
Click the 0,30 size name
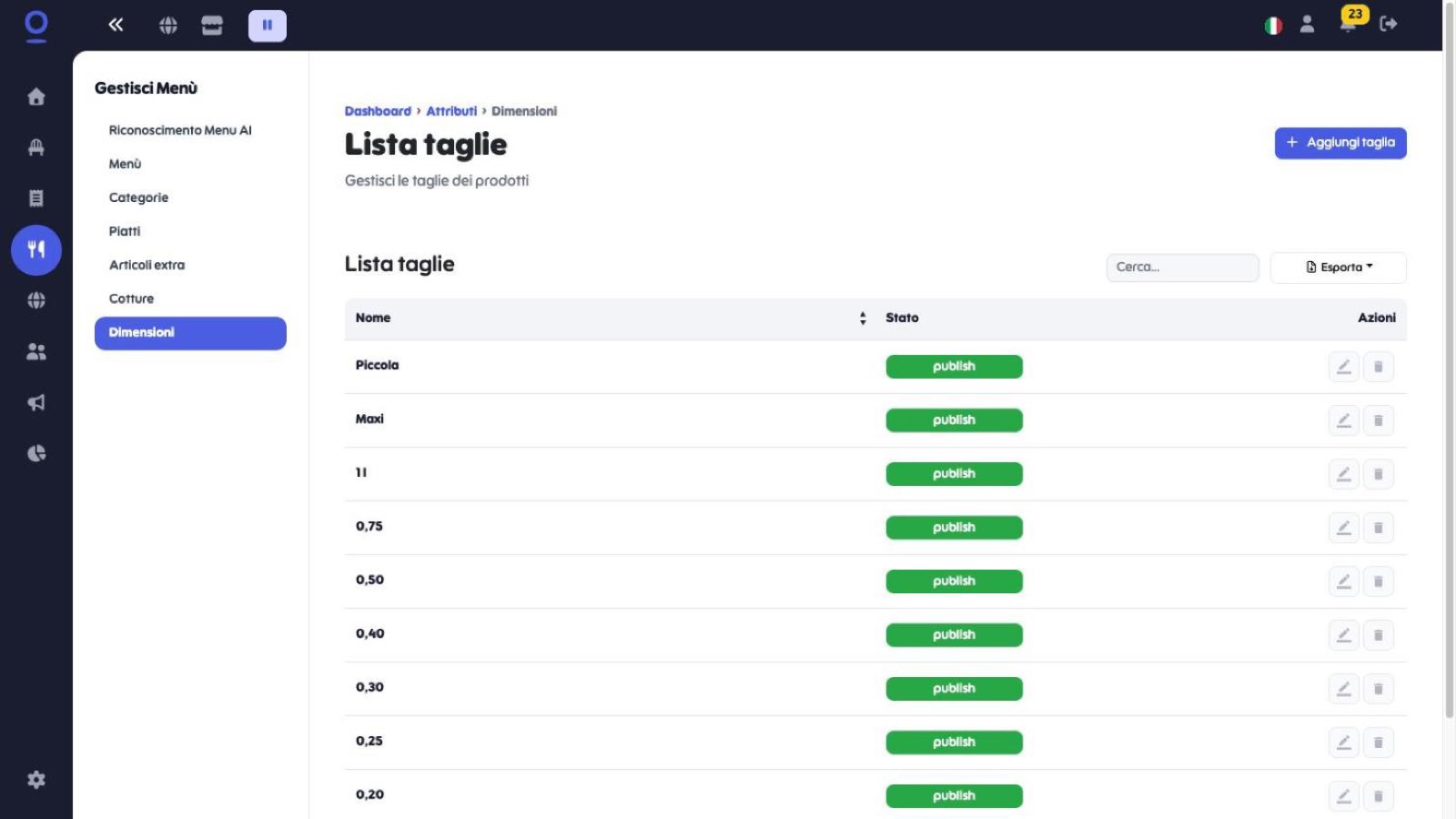coord(369,687)
